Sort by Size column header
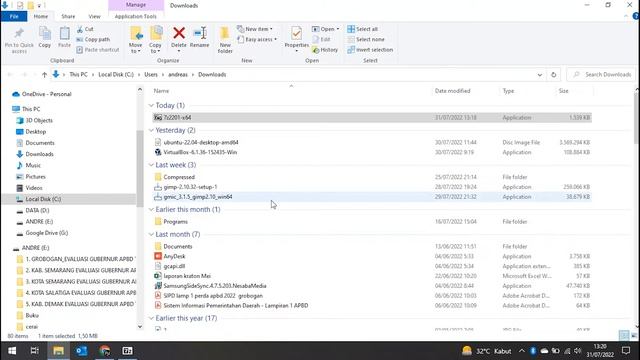640x360 pixels. 563,91
